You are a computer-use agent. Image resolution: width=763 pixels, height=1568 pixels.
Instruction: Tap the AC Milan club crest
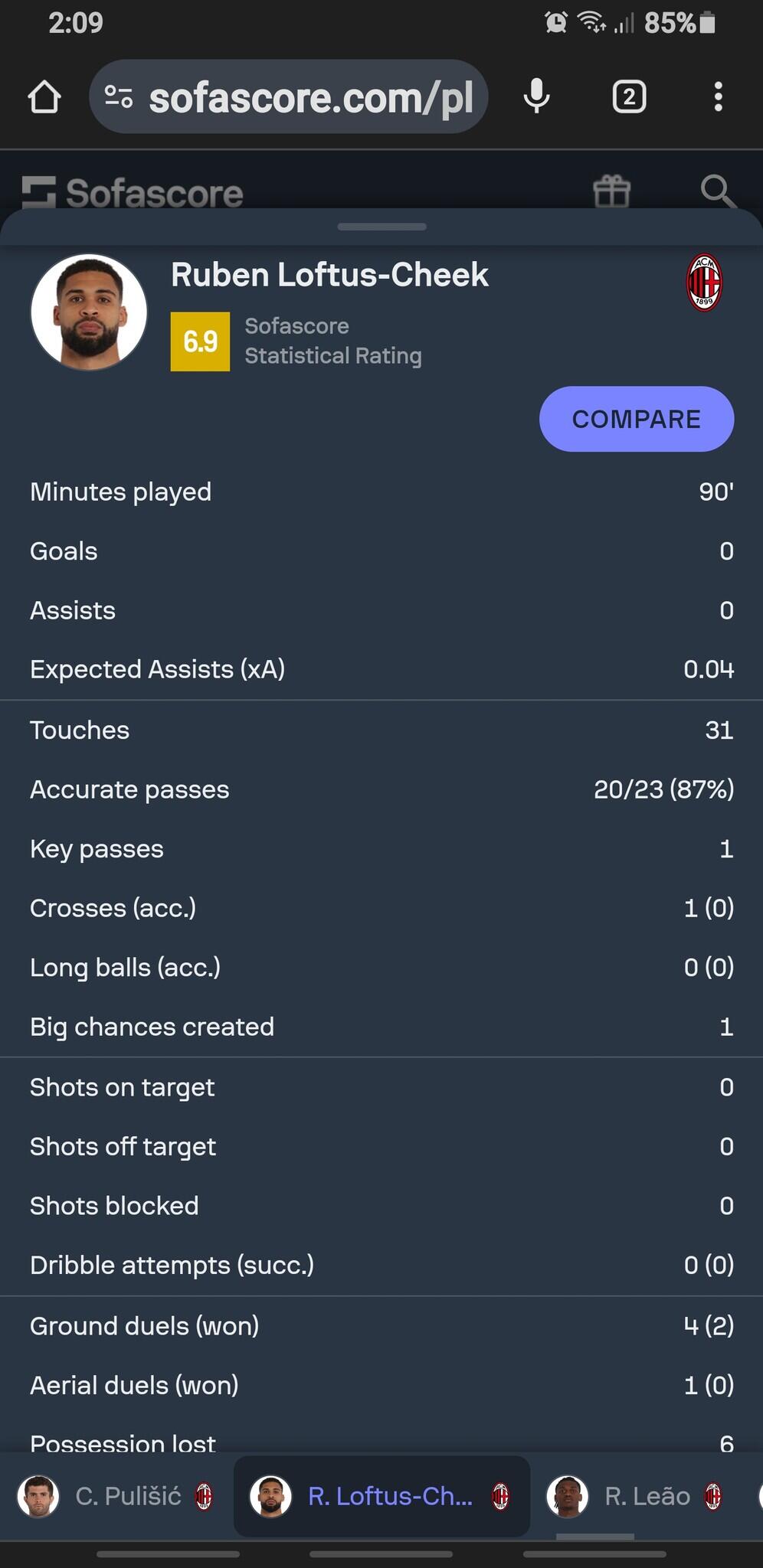(704, 283)
